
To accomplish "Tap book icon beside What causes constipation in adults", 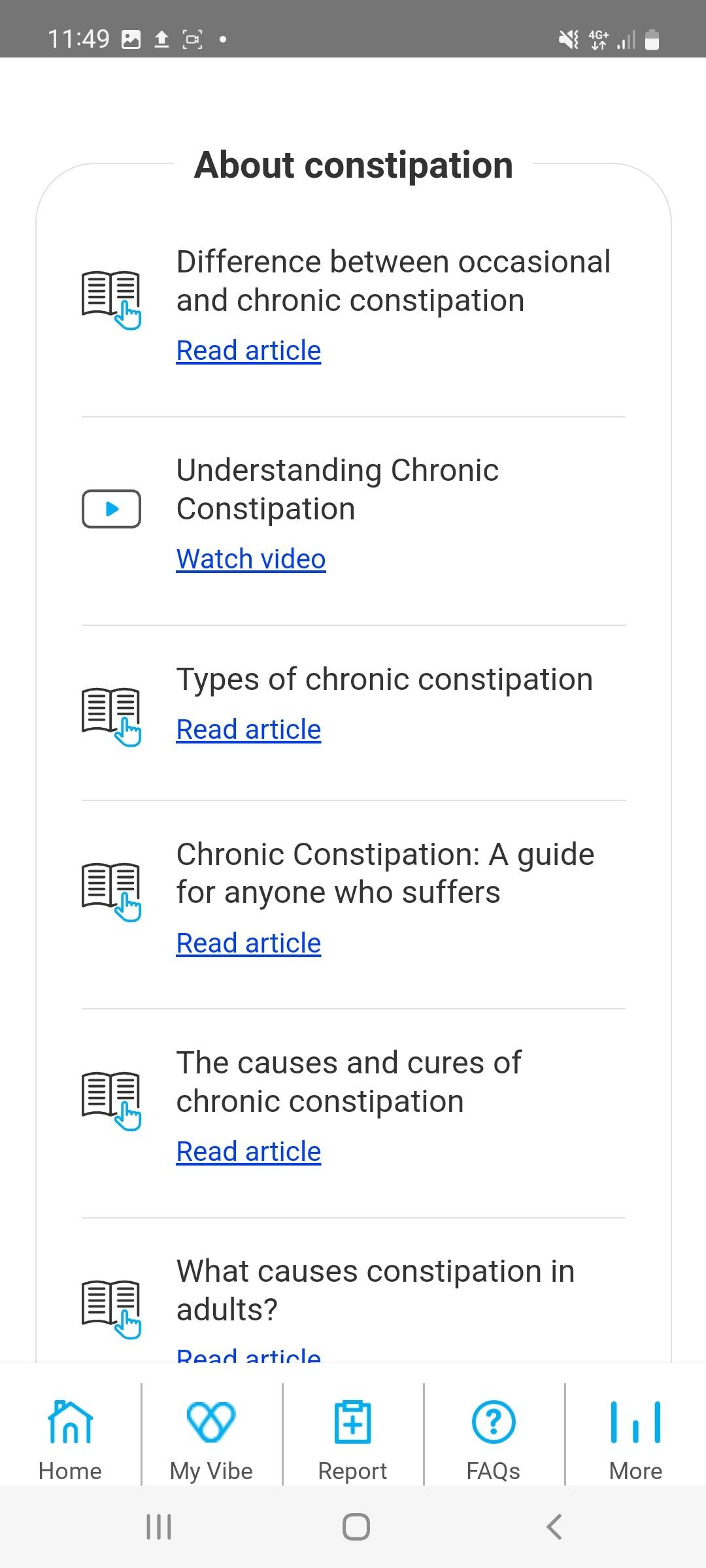I will point(111,1309).
